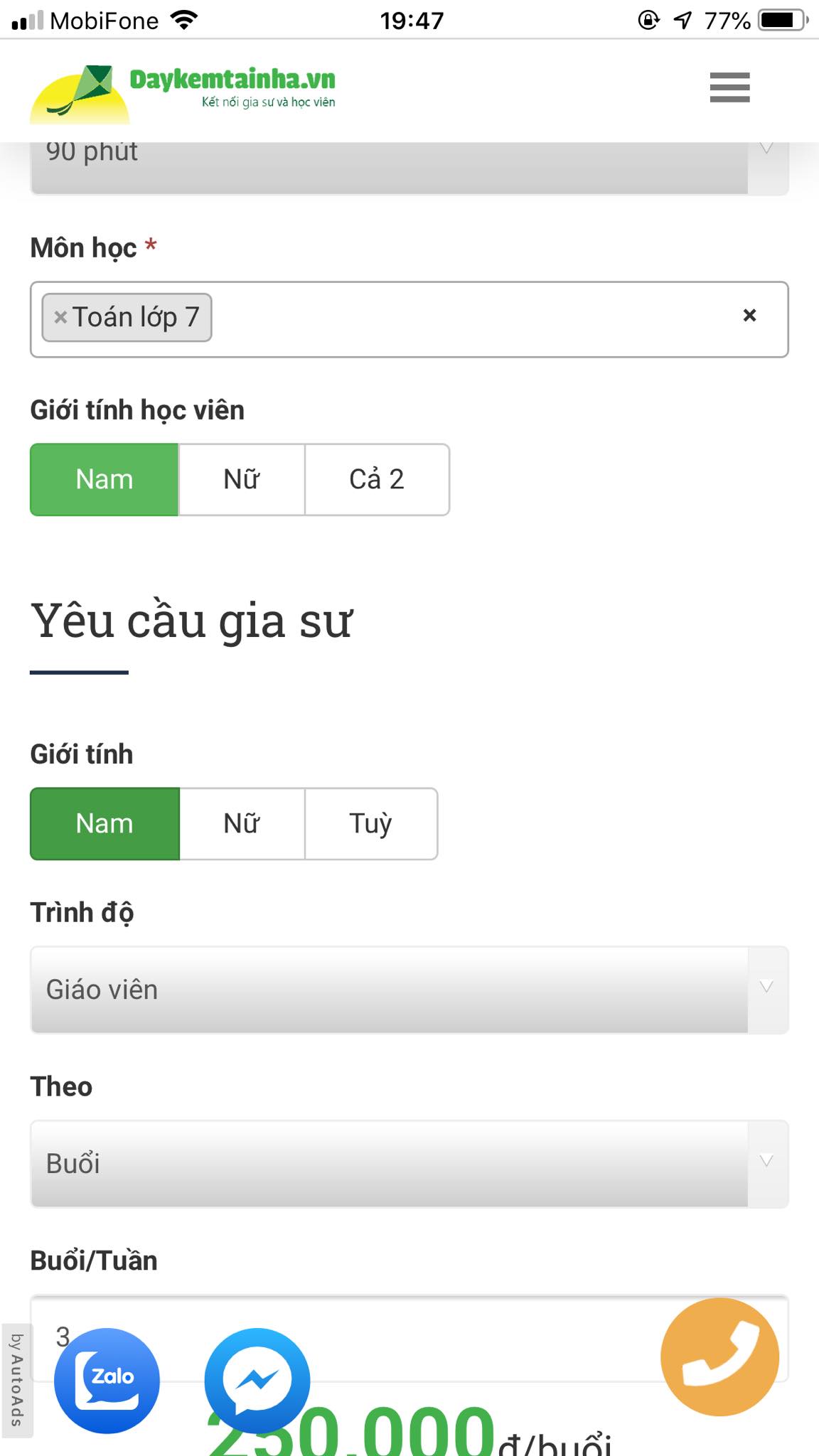Expand the Theo dropdown showing Buổi
The width and height of the screenshot is (819, 1456).
coord(409,1164)
